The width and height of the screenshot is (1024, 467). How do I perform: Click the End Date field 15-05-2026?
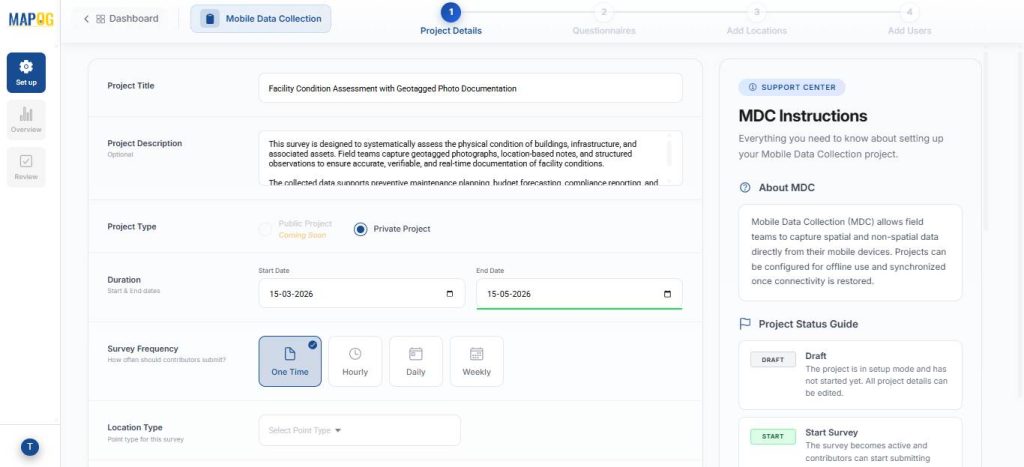point(579,294)
